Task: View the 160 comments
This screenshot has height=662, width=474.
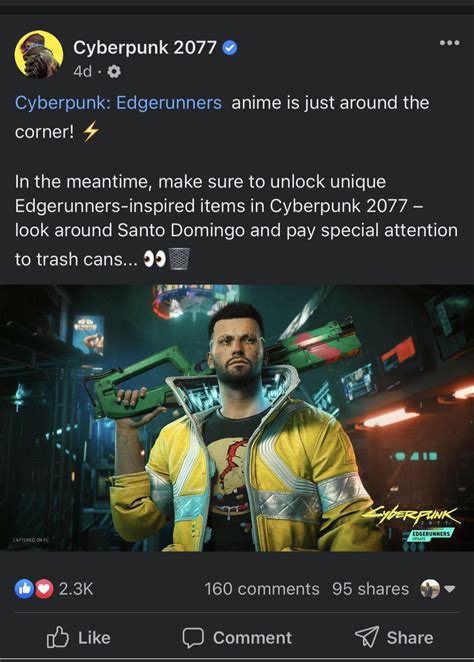Action: click(x=262, y=589)
